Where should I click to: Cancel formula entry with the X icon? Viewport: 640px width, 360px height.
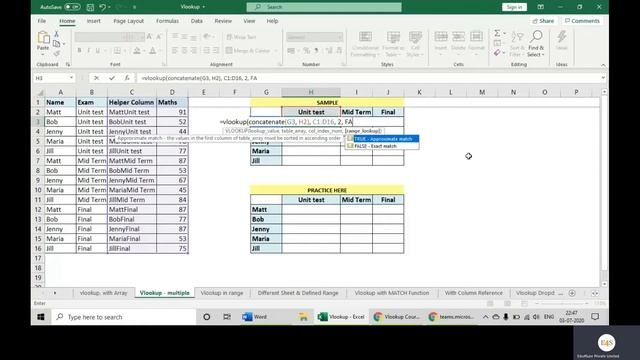coord(96,78)
